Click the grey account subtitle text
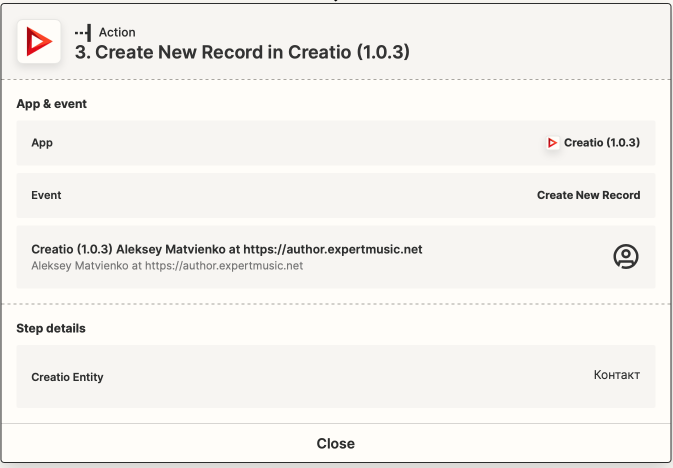This screenshot has height=468, width=673. (x=167, y=266)
